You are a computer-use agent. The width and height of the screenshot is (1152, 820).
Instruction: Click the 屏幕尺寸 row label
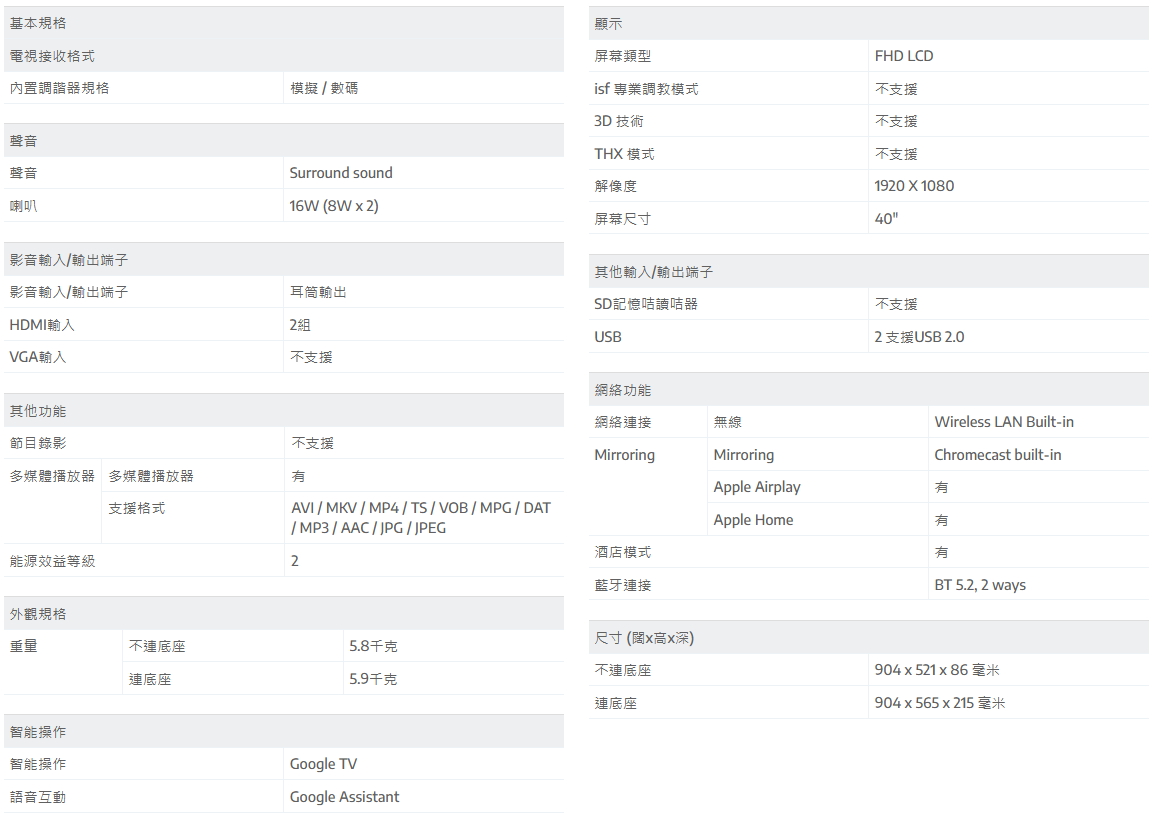[x=622, y=219]
